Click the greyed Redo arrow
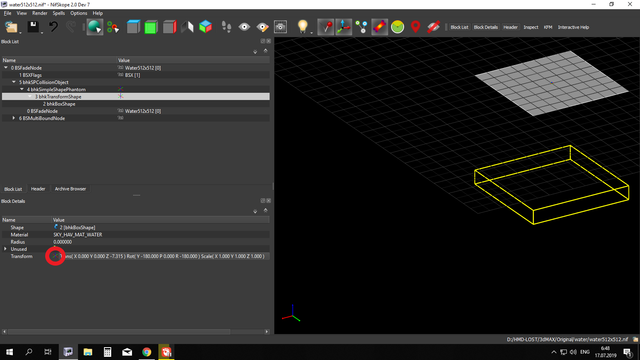 (71, 27)
